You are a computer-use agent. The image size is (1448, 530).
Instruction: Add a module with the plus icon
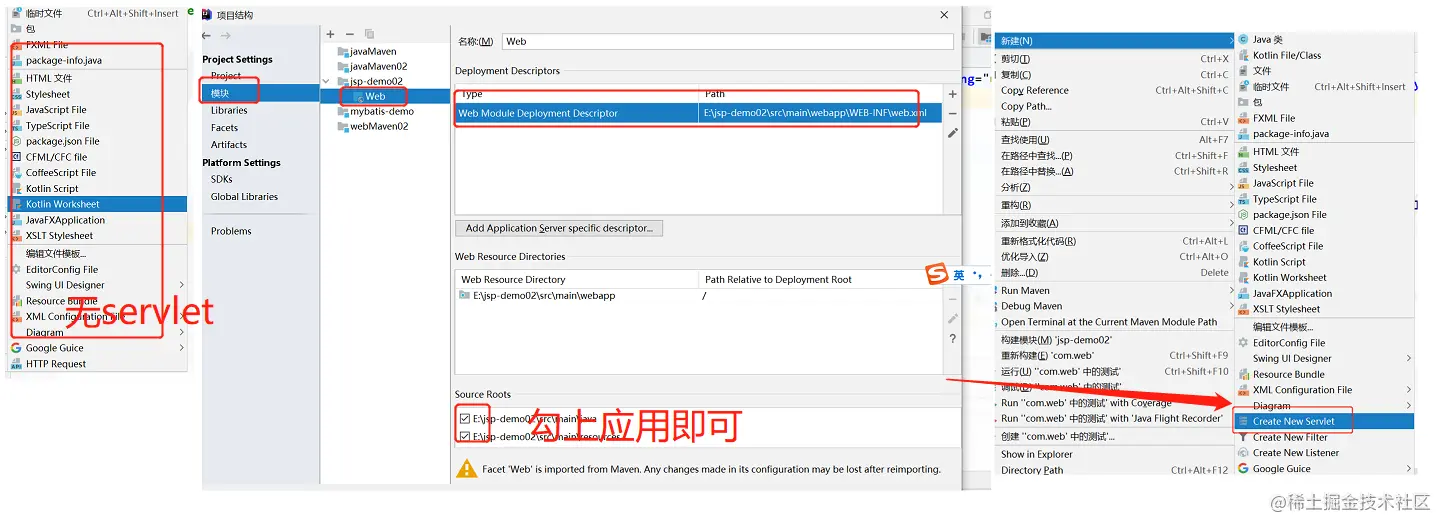[331, 34]
